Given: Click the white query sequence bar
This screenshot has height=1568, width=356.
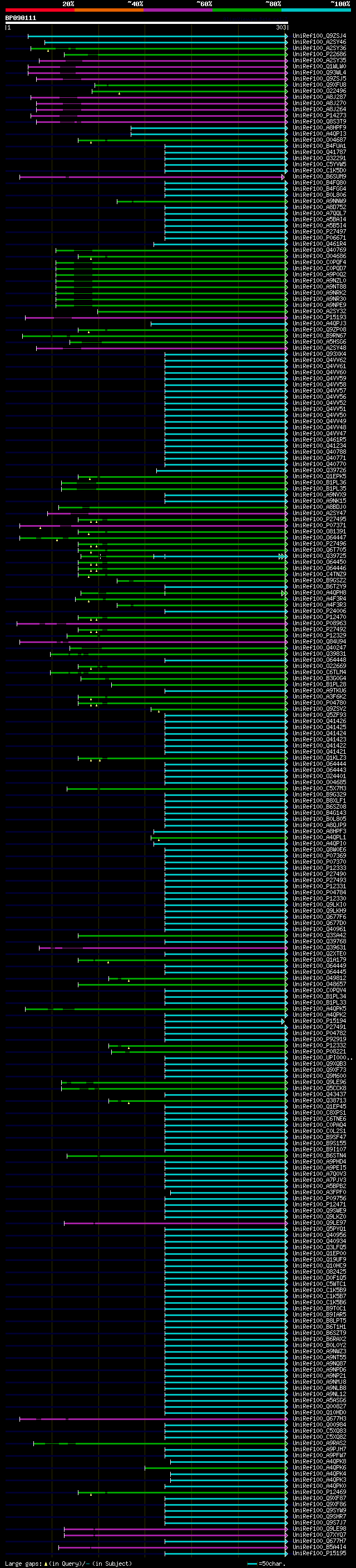Looking at the screenshot, I should click(x=146, y=23).
